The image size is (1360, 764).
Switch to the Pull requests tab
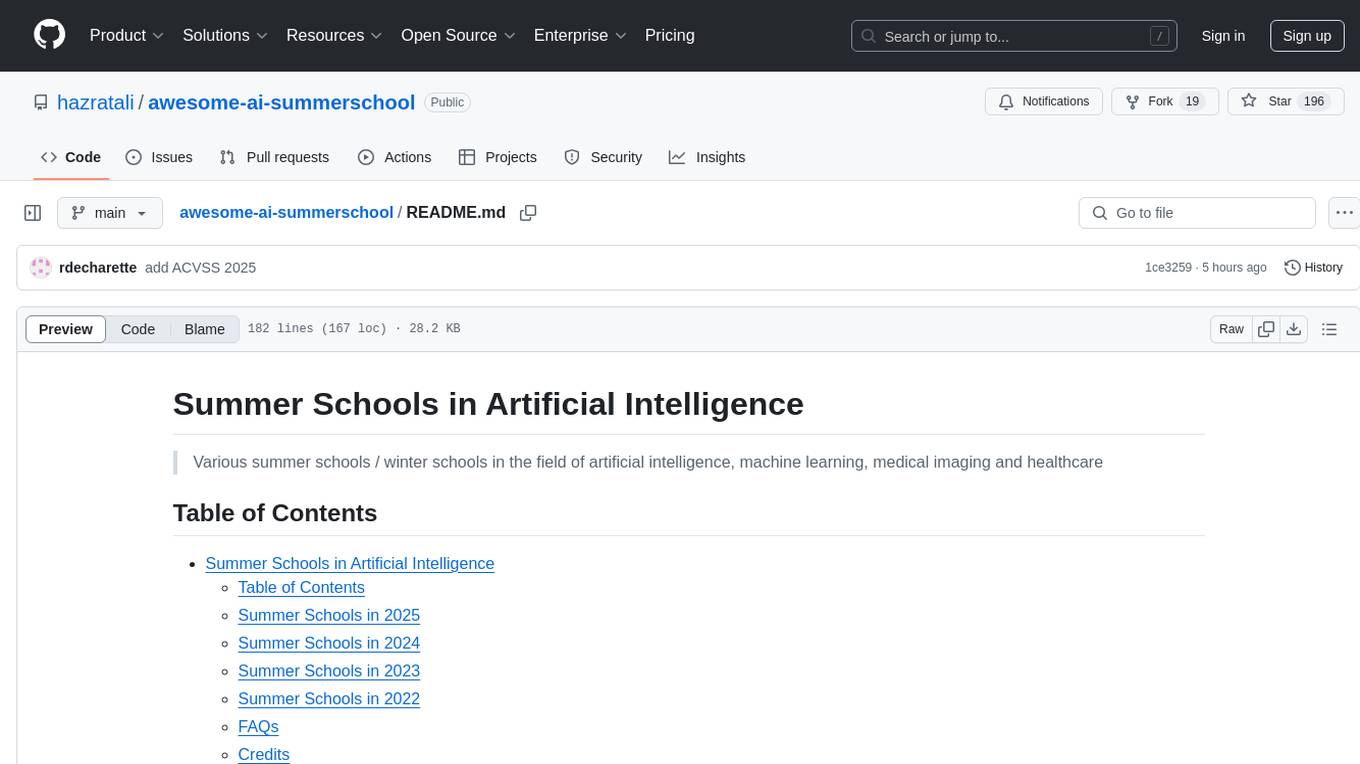tap(274, 157)
